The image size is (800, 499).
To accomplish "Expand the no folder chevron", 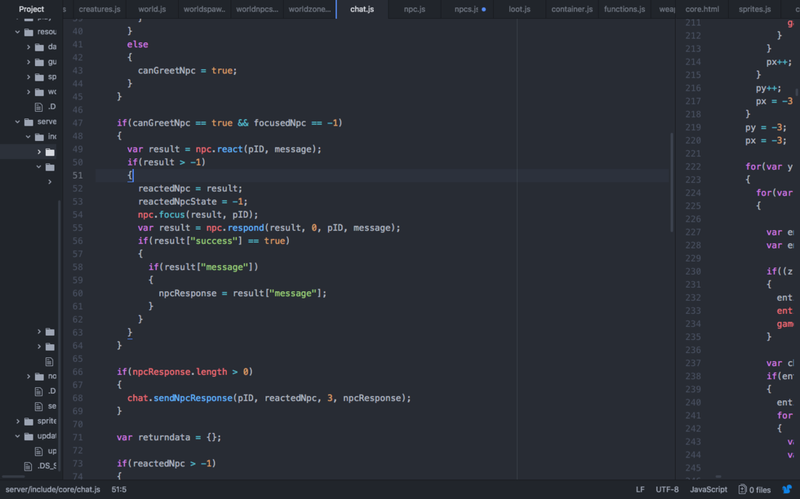I will (29, 377).
